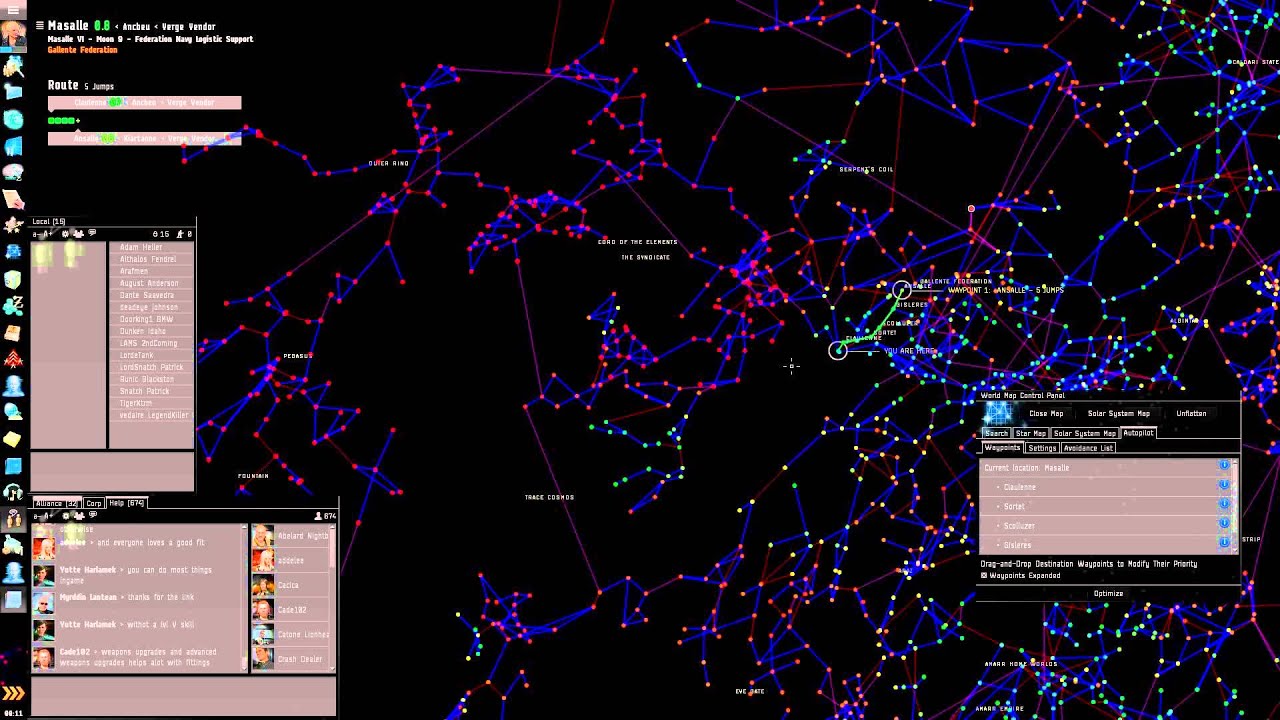
Task: Select the Help chat tab
Action: 127,503
